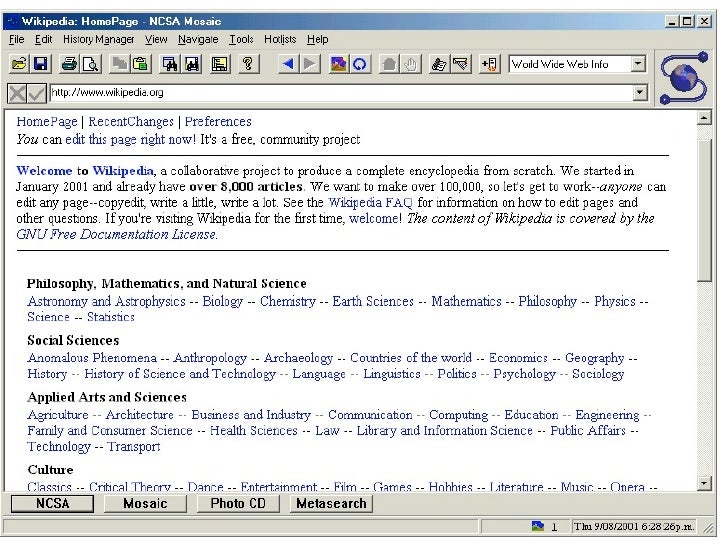Open the History Manager menu
728x546 pixels.
tap(98, 39)
